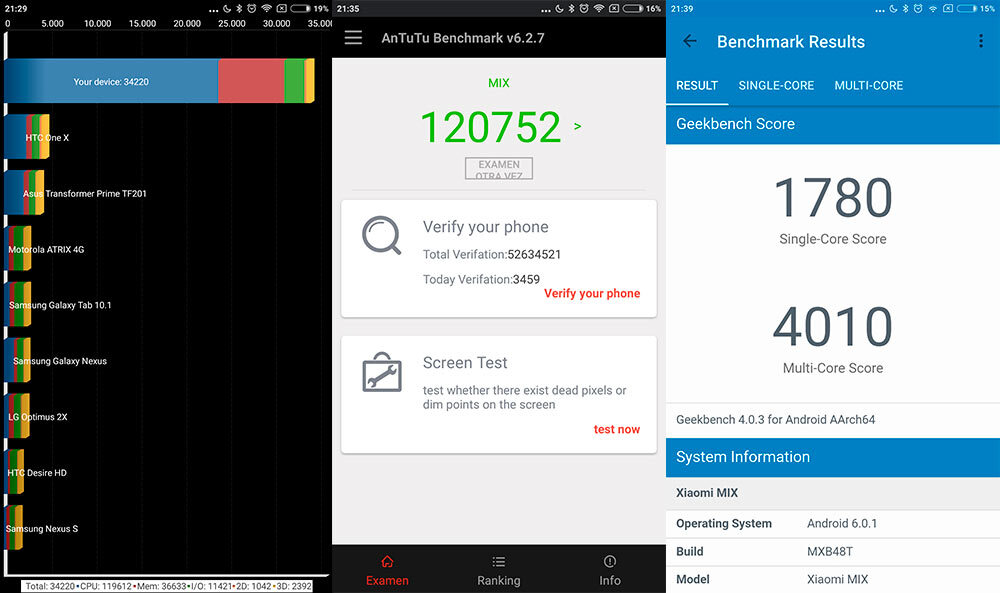The image size is (1000, 593).
Task: Tap the red test now link
Action: (x=617, y=429)
